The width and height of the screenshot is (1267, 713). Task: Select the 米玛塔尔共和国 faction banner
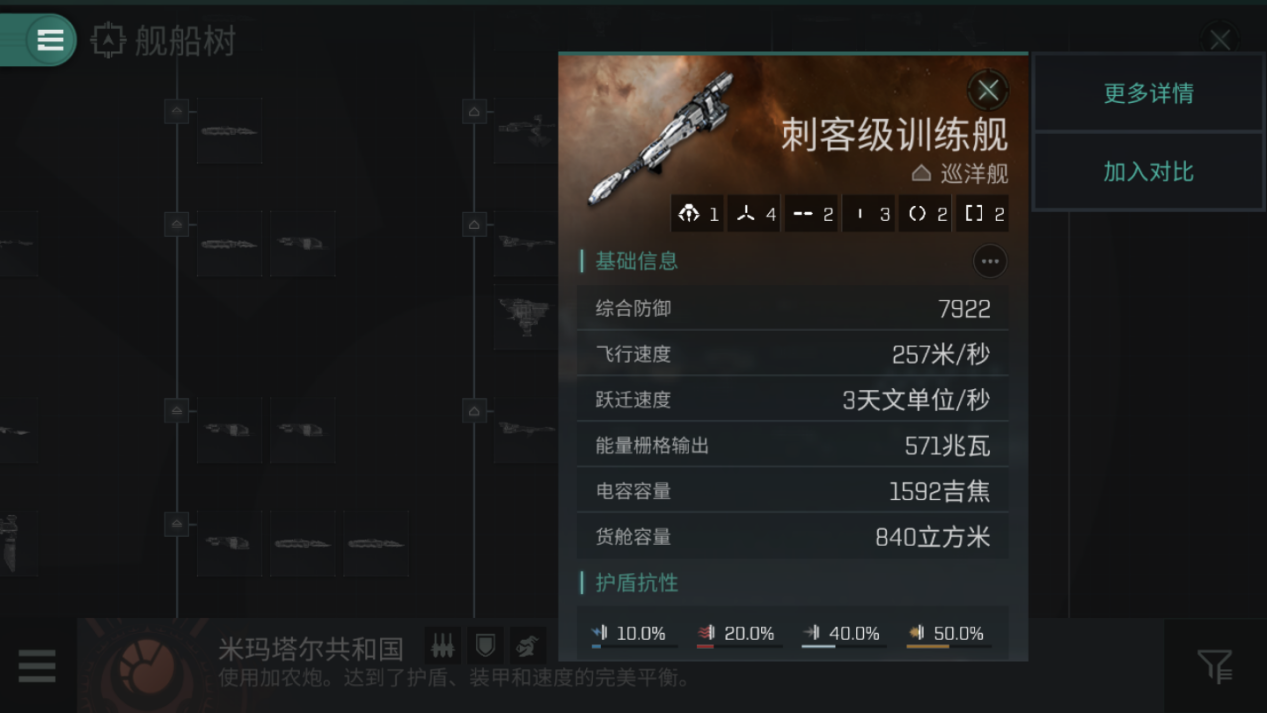[620, 665]
